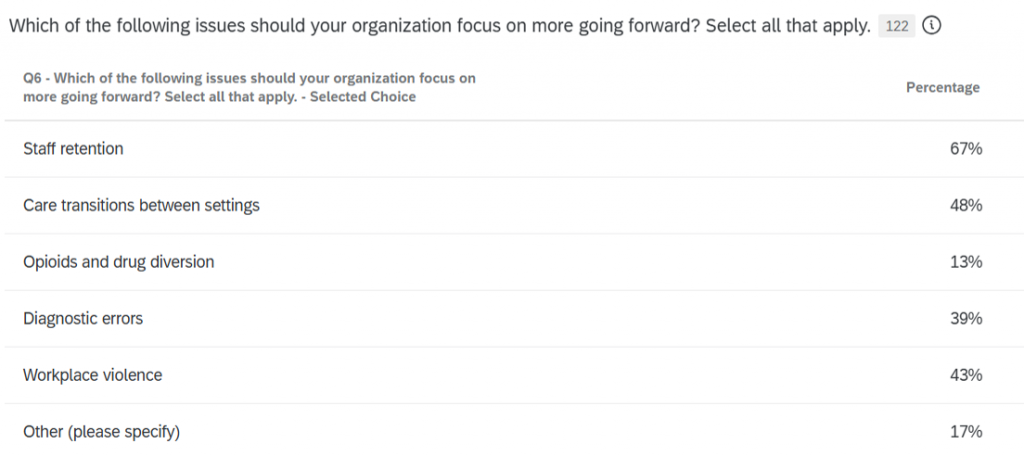Select the Workplace violence row label
Viewport: 1024px width, 456px height.
92,375
